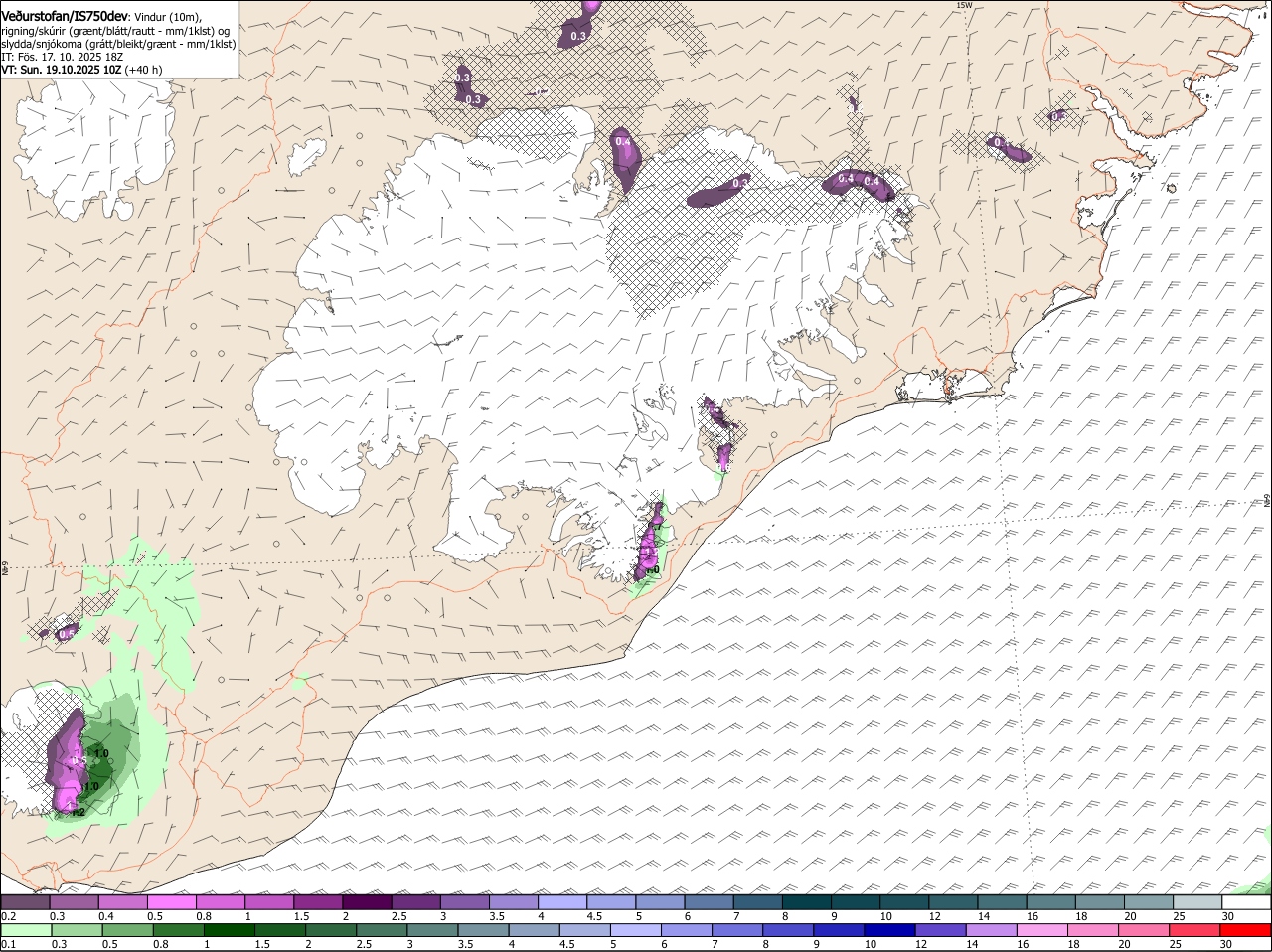Screen dimensions: 1272x952
Task: Select the dark green swatch between 1 and 1.5 in the lower bar
Action: (x=231, y=930)
